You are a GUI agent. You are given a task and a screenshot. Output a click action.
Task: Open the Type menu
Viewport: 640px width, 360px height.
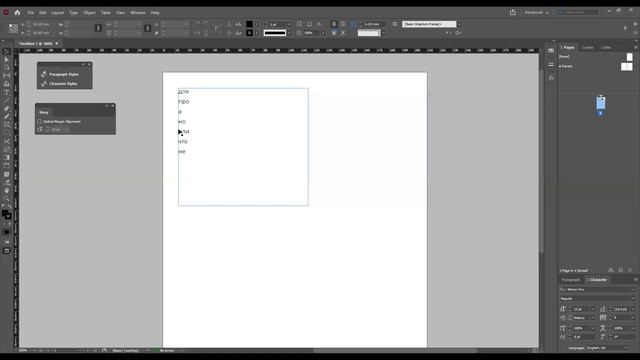pyautogui.click(x=73, y=13)
